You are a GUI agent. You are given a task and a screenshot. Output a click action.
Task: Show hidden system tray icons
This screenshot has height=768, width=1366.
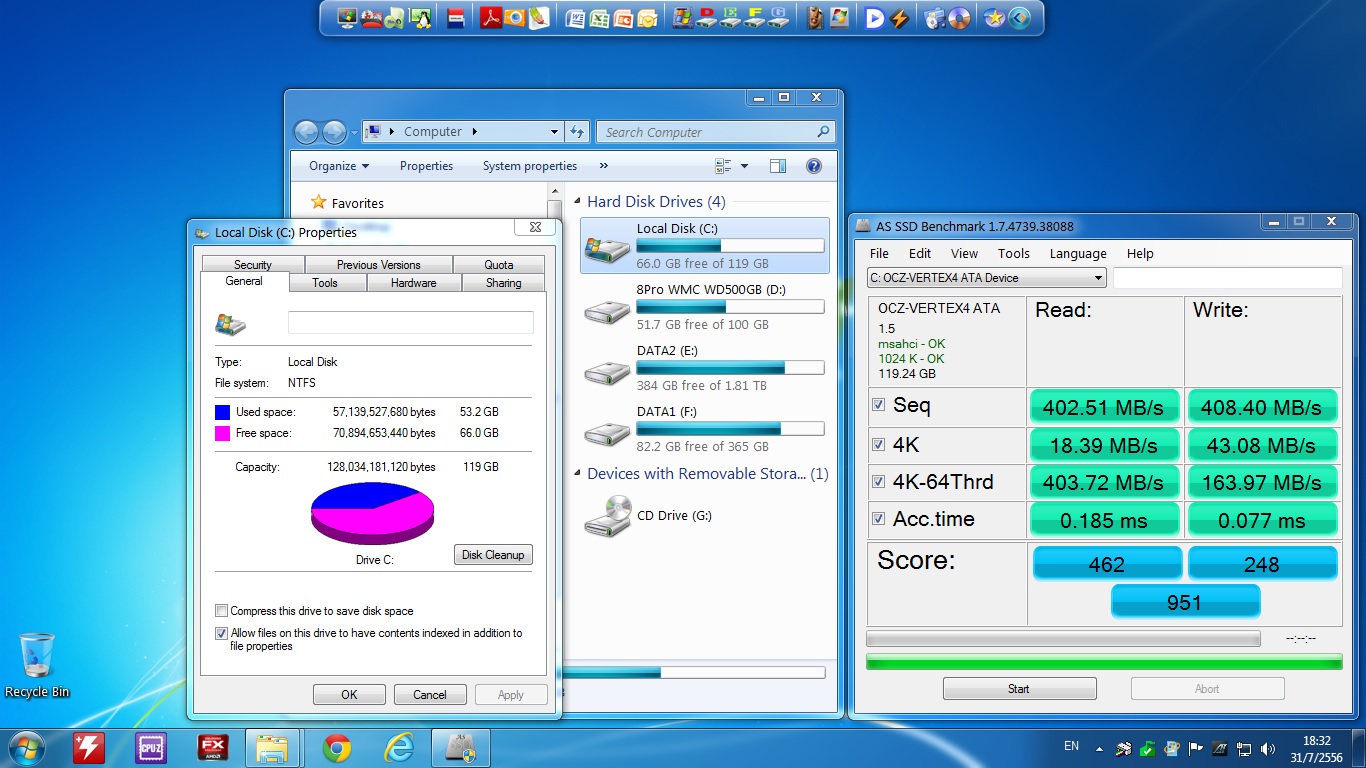(x=1100, y=748)
